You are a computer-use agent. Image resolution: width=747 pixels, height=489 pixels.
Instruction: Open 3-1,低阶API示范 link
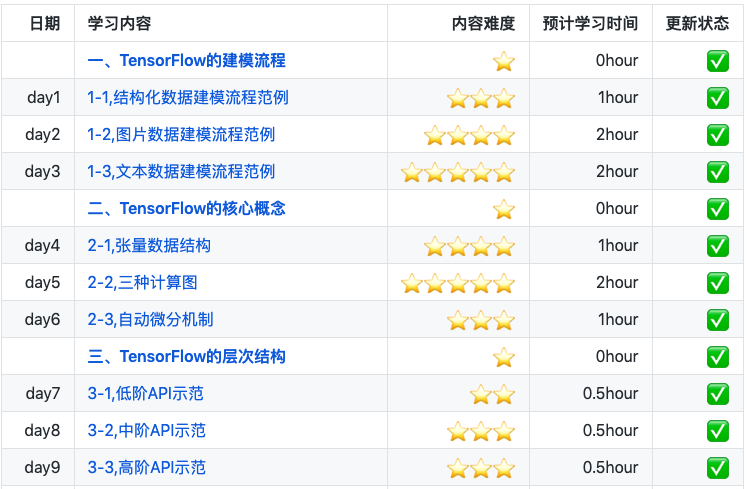click(x=146, y=394)
